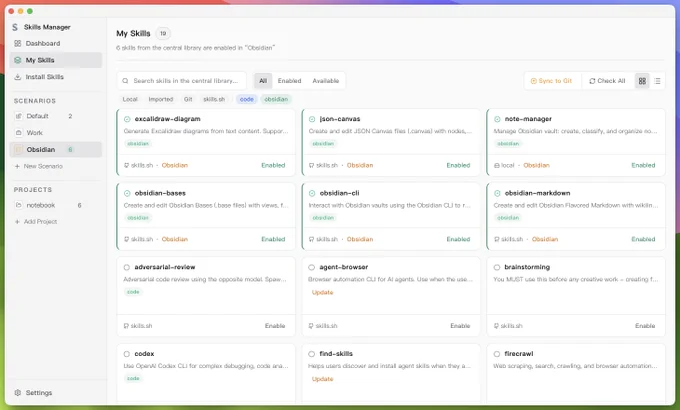Click Obsidian scenario link on note-manager
Viewport: 680px width, 410px height.
[x=536, y=165]
